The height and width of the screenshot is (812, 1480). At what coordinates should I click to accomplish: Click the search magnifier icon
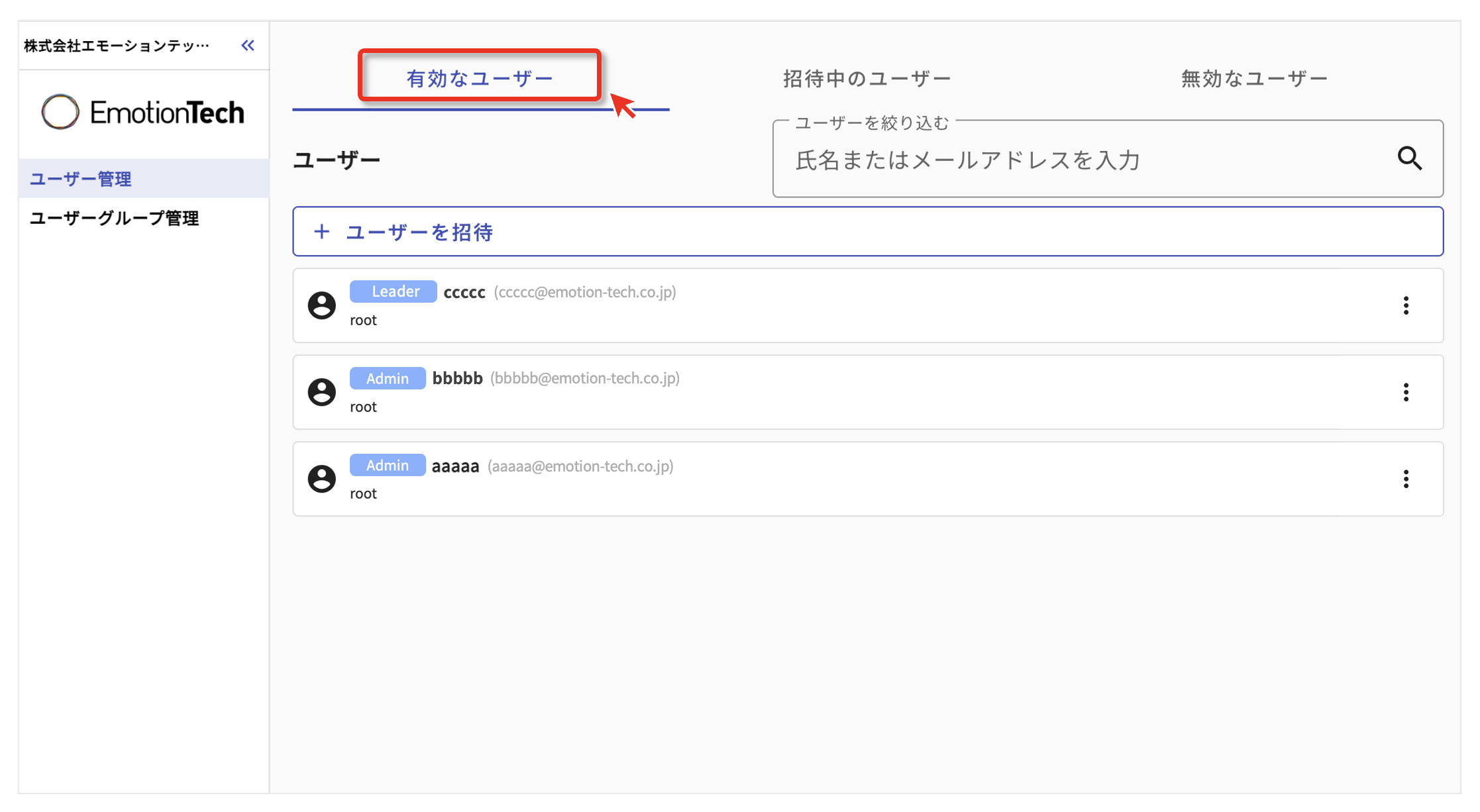point(1409,159)
